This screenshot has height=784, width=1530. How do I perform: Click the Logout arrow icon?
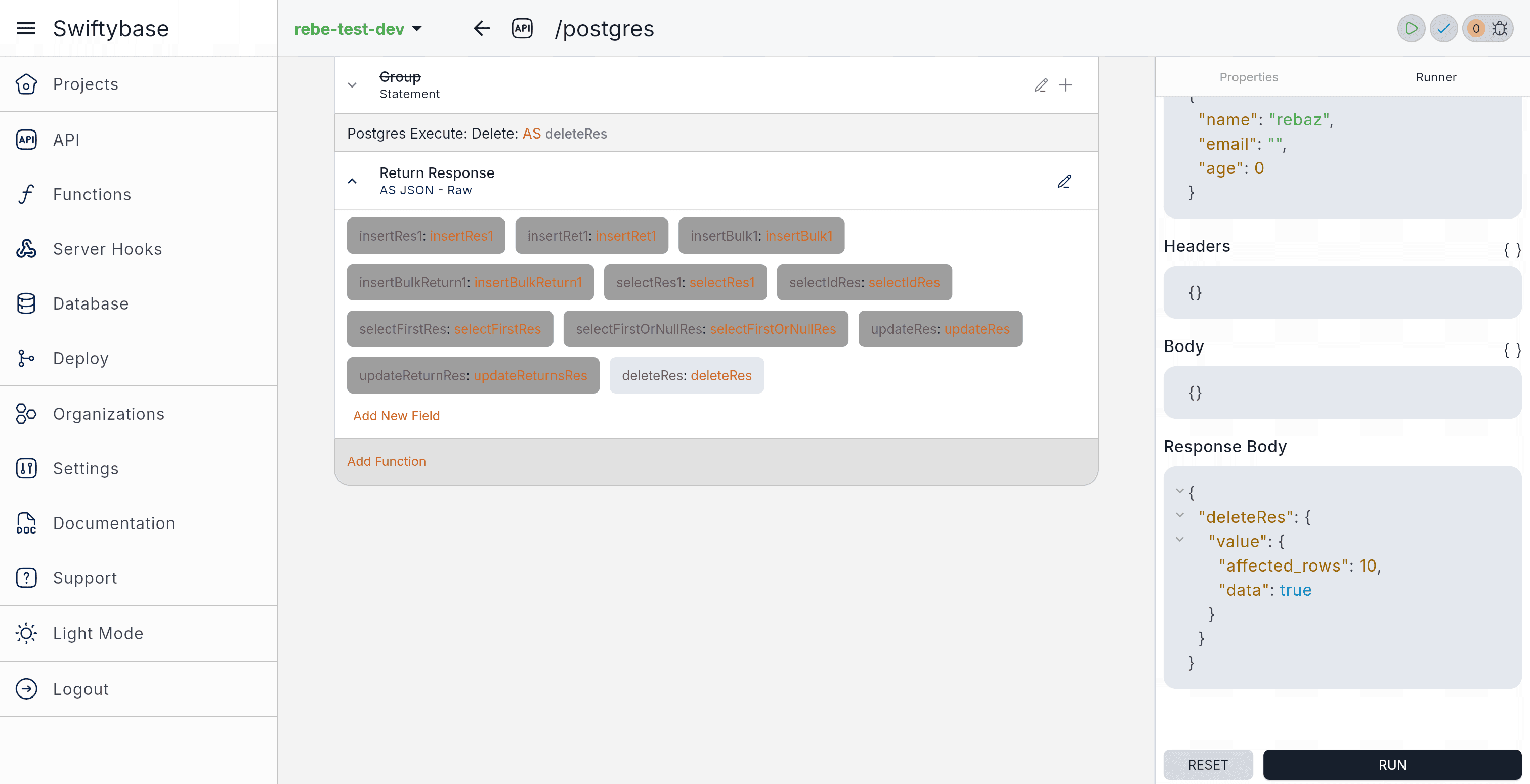(x=26, y=689)
